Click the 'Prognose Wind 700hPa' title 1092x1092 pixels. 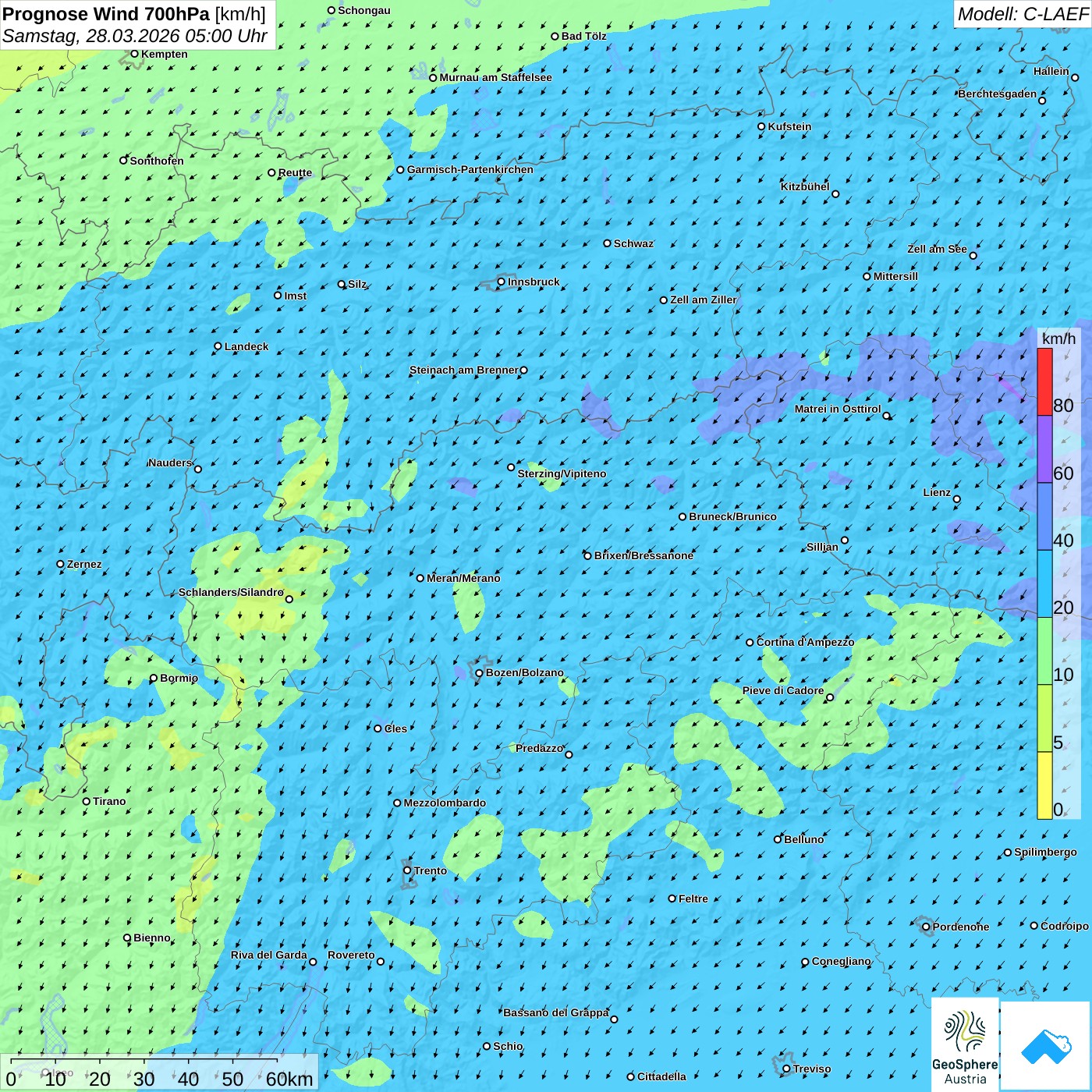pyautogui.click(x=106, y=13)
